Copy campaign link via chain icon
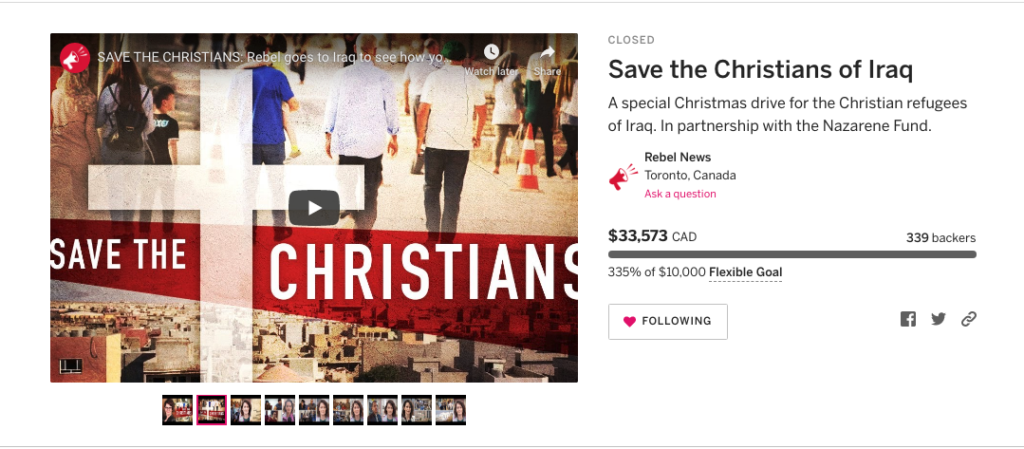Viewport: 1024px width, 449px height. point(968,319)
